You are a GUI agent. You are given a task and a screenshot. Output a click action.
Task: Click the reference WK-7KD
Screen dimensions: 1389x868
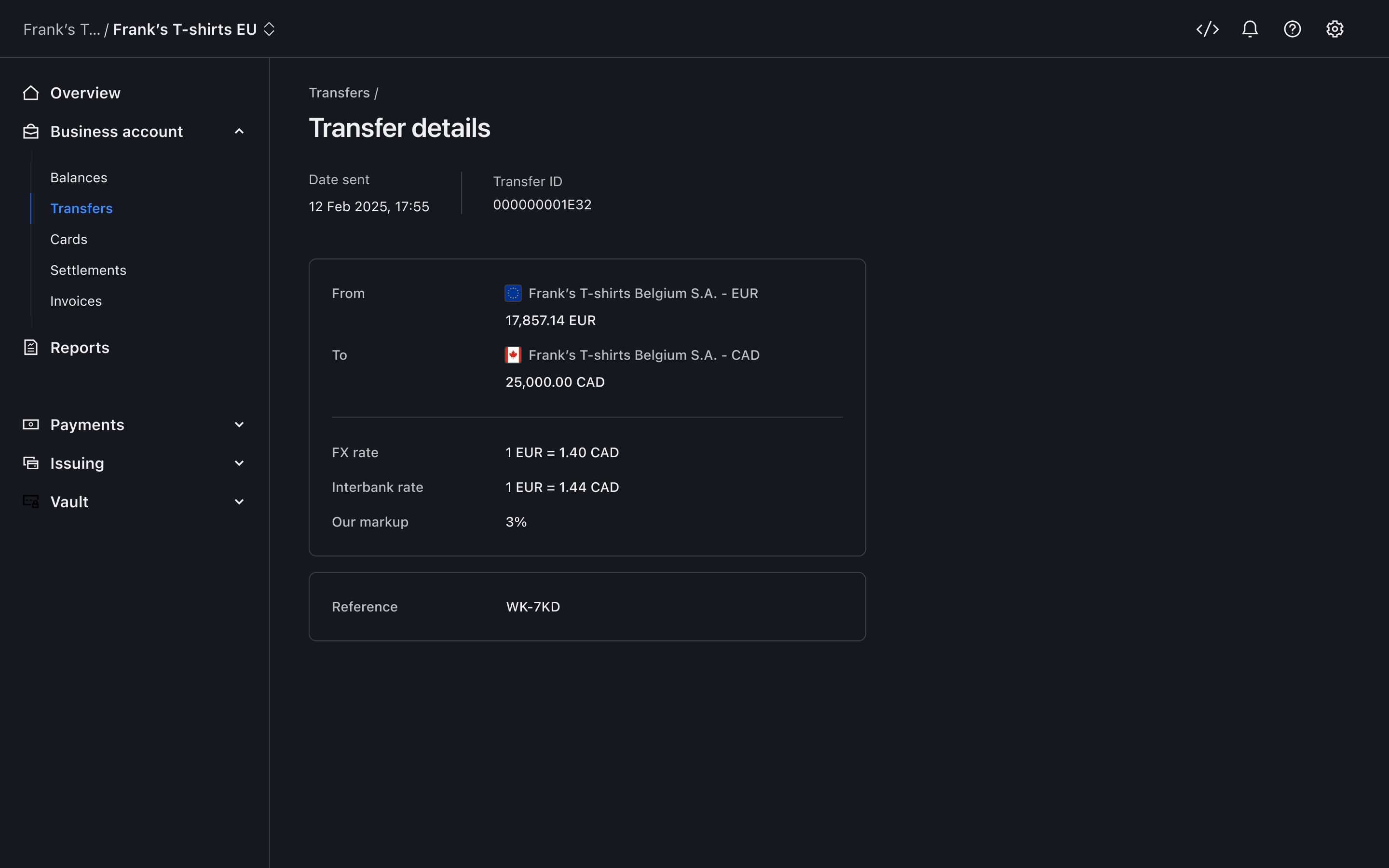pyautogui.click(x=532, y=607)
